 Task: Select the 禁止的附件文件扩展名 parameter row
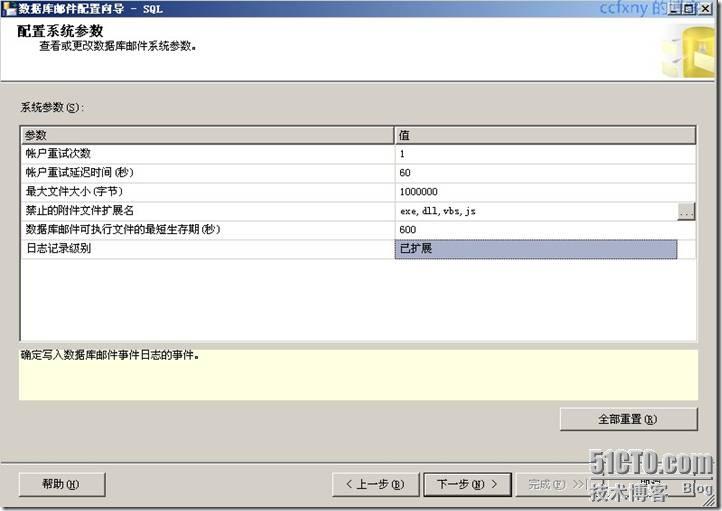pyautogui.click(x=208, y=211)
